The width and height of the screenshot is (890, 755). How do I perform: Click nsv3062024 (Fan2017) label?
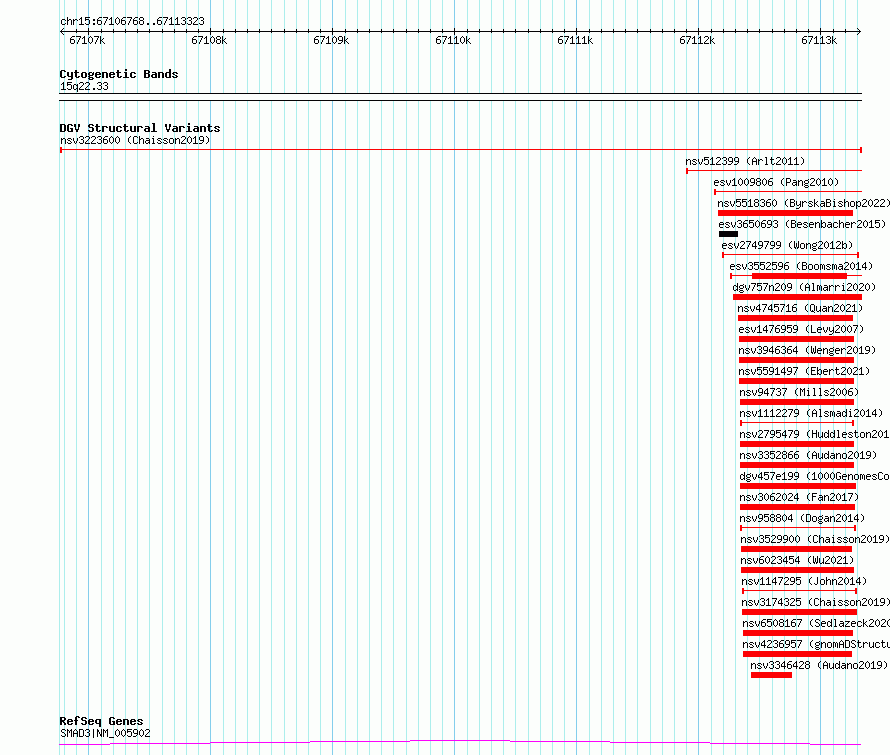click(x=799, y=497)
